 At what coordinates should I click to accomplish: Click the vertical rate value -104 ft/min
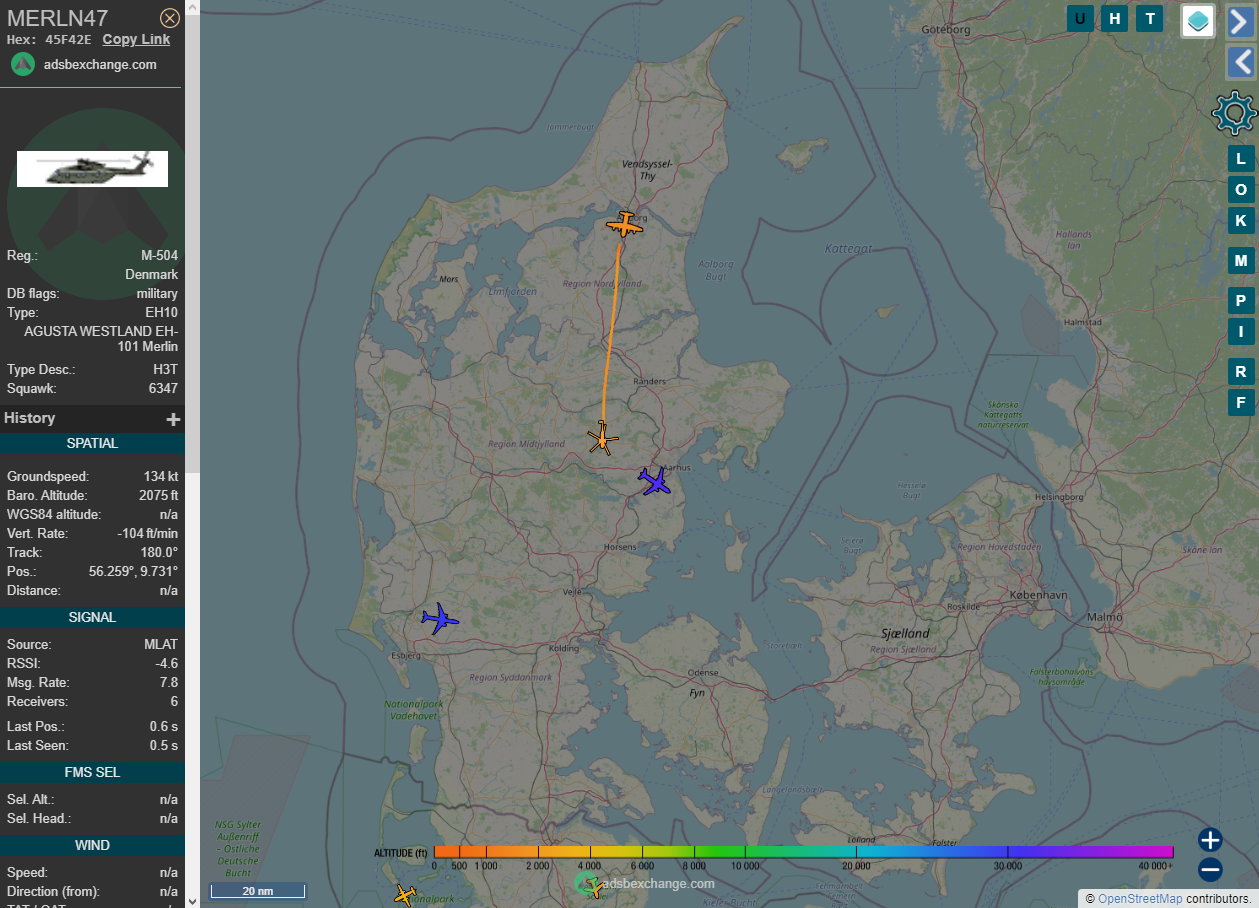(x=146, y=534)
